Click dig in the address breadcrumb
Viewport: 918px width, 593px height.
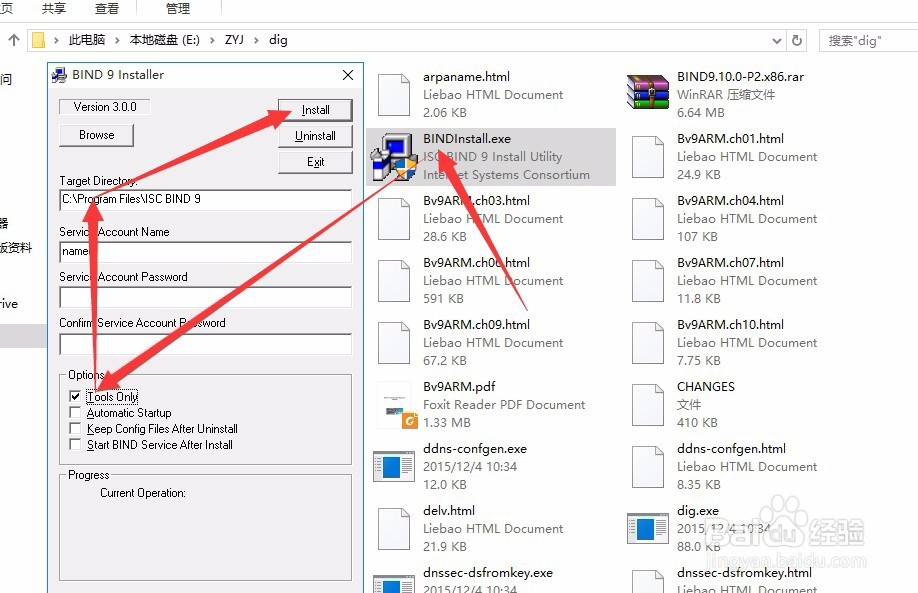click(278, 40)
